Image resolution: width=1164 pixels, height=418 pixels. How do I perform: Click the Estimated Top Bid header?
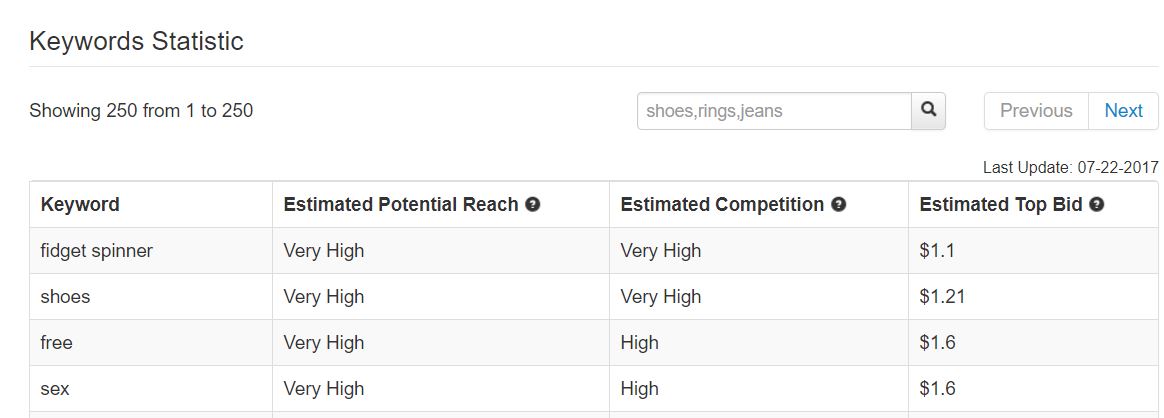[1001, 205]
